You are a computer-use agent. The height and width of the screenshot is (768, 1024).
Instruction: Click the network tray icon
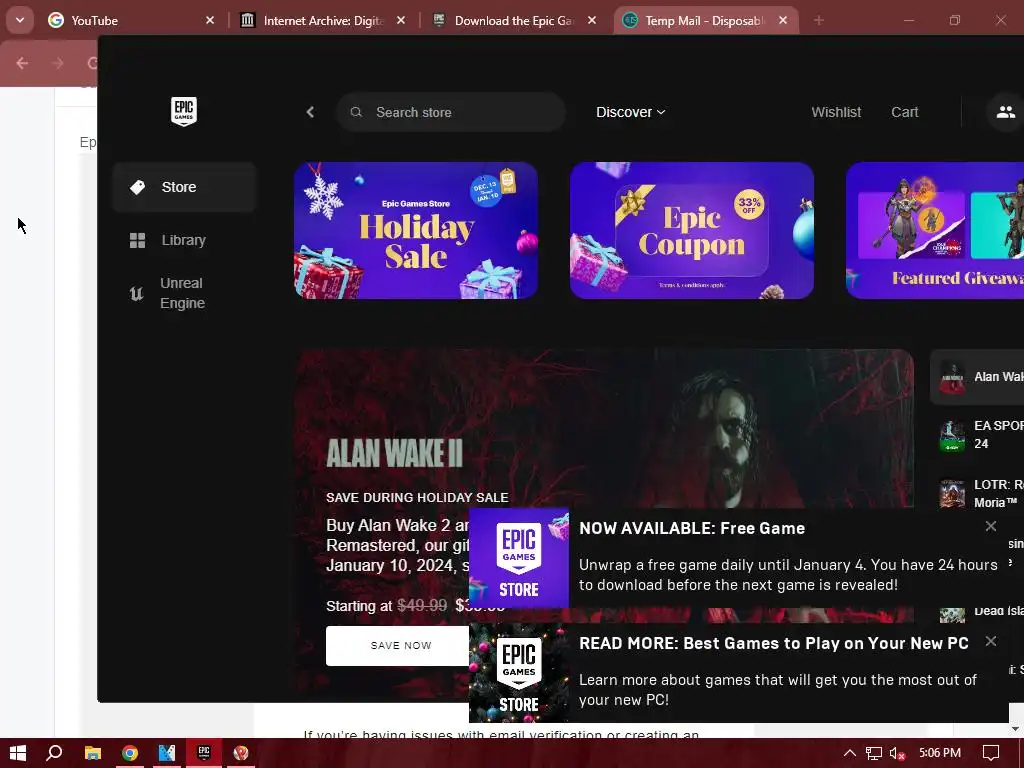[874, 754]
